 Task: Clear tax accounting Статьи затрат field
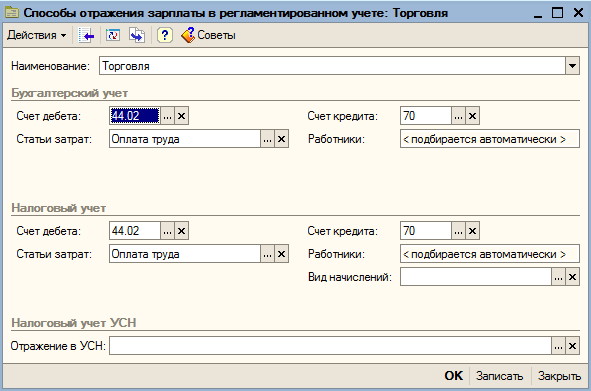pyautogui.click(x=281, y=254)
